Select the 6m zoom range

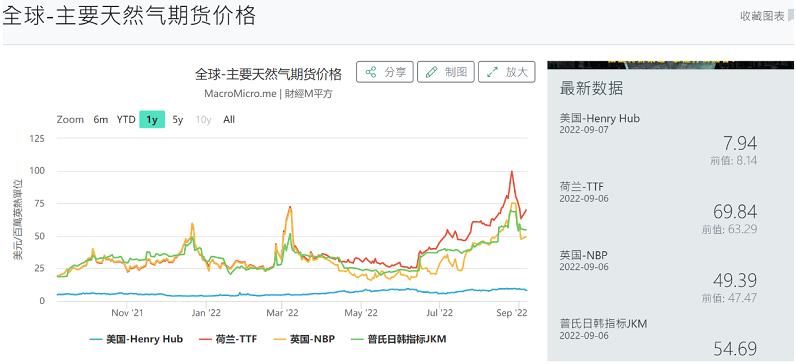click(x=101, y=120)
